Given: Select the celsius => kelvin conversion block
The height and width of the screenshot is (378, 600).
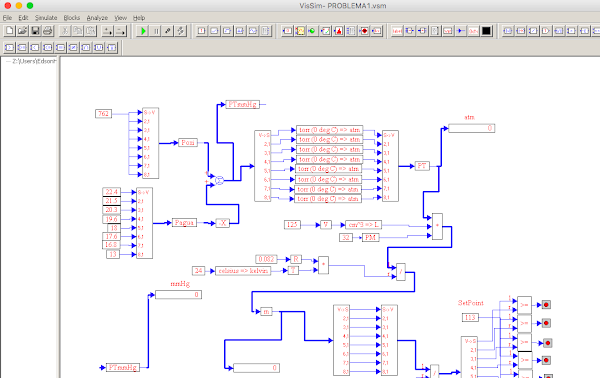Looking at the screenshot, I should pyautogui.click(x=243, y=271).
